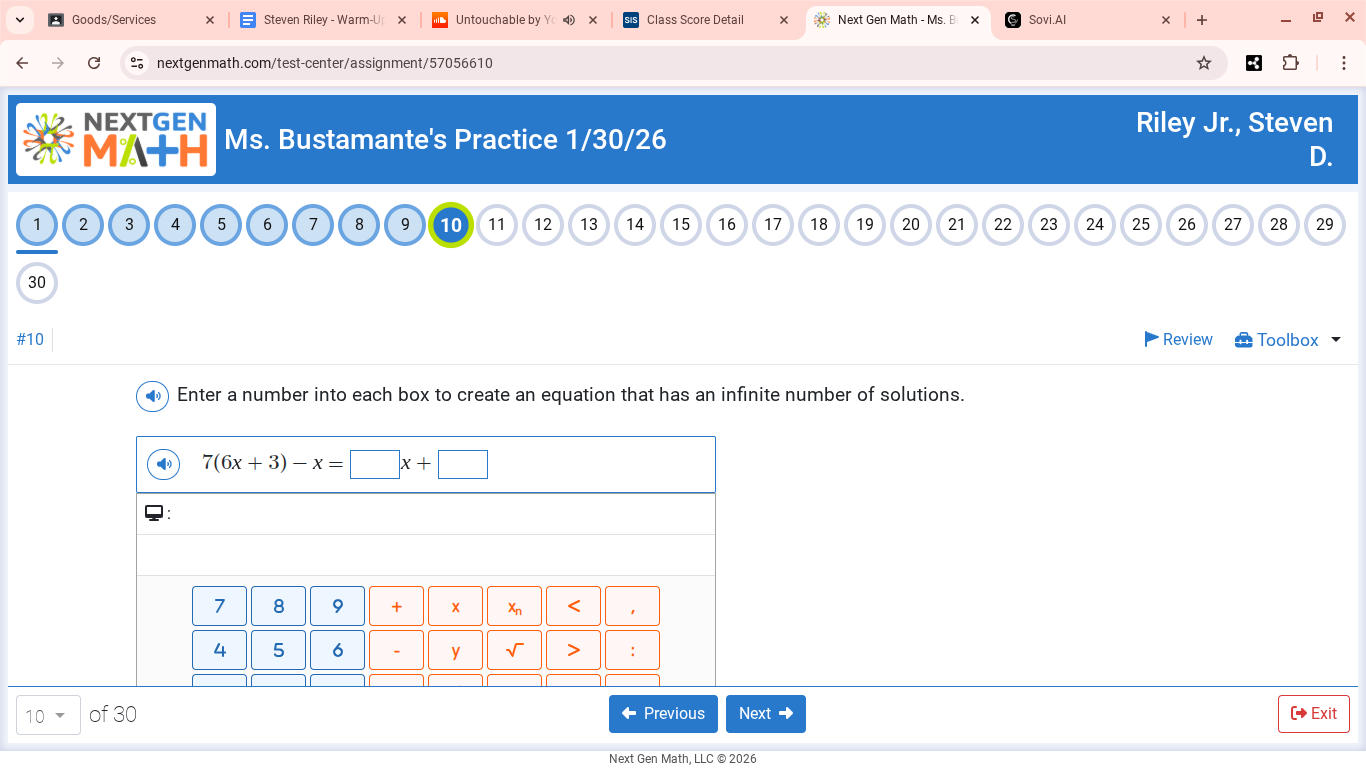Click inside the first answer box
The image size is (1366, 768).
pos(375,463)
